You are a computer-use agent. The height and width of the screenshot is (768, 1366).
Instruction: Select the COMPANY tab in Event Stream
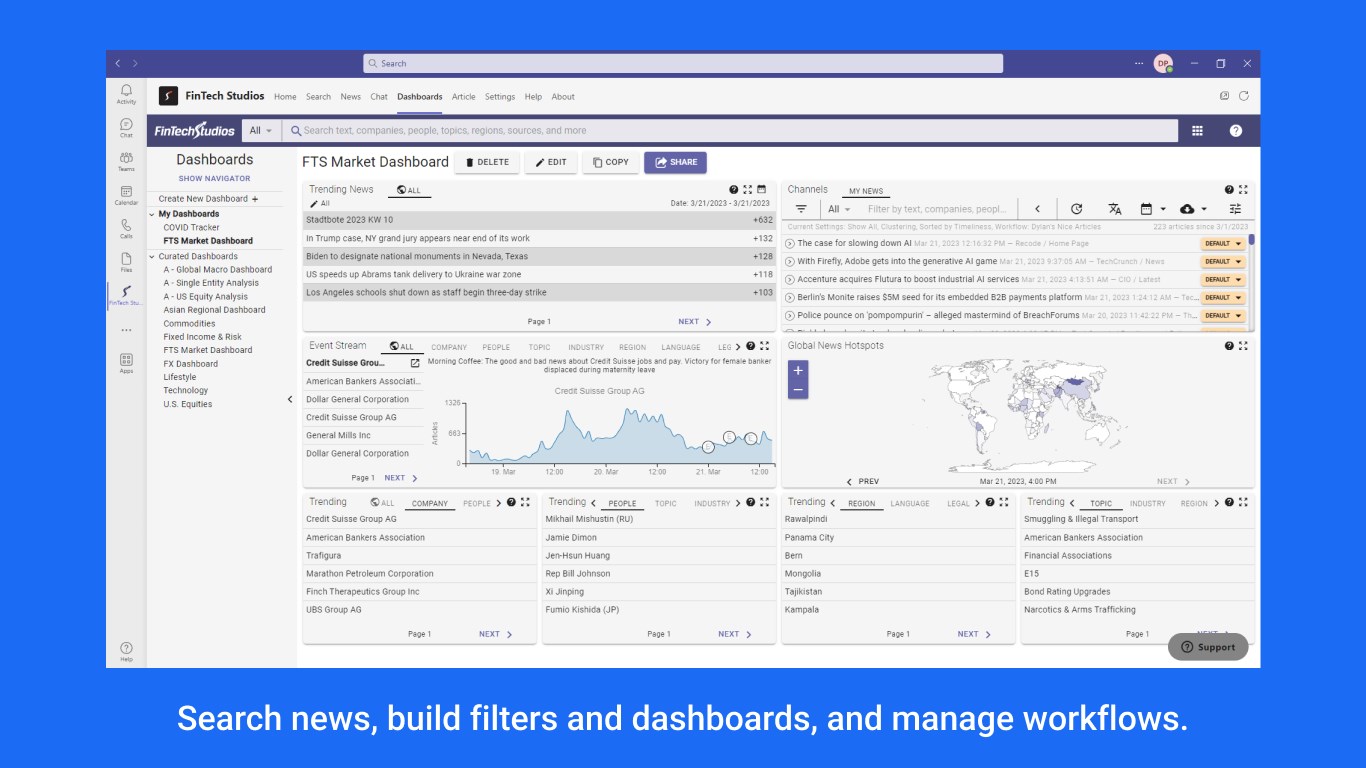(x=449, y=347)
